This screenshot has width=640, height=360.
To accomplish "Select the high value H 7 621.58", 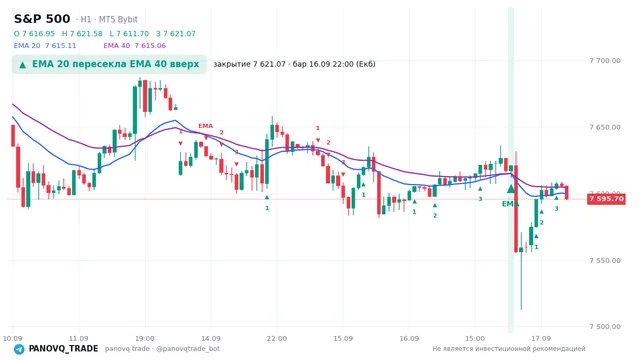I will point(82,33).
